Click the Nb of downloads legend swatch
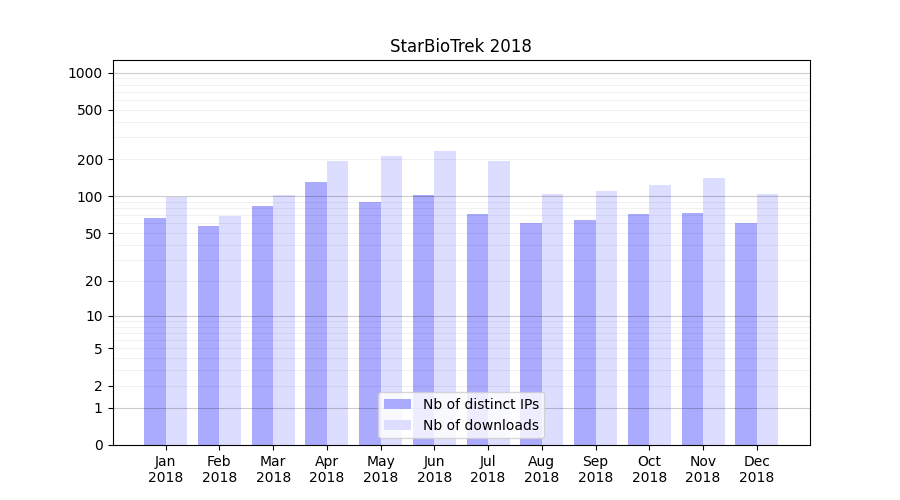The width and height of the screenshot is (900, 500). pos(397,425)
